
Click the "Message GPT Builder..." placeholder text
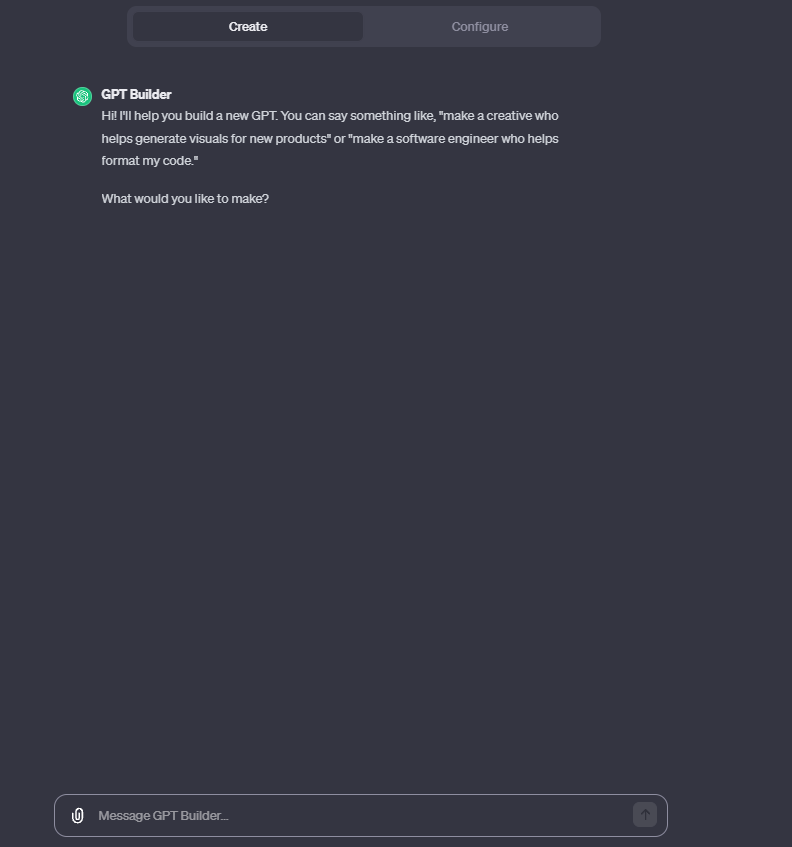click(163, 816)
